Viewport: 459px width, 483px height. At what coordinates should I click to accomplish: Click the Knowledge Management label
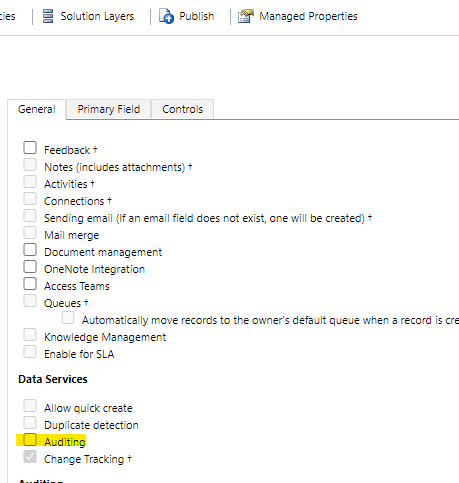coord(105,337)
